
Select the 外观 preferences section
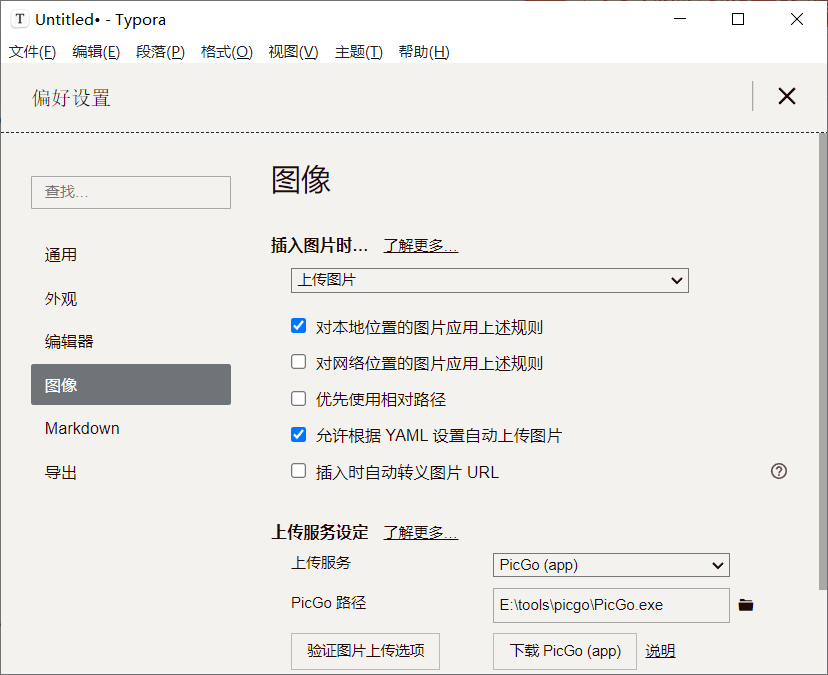click(130, 299)
